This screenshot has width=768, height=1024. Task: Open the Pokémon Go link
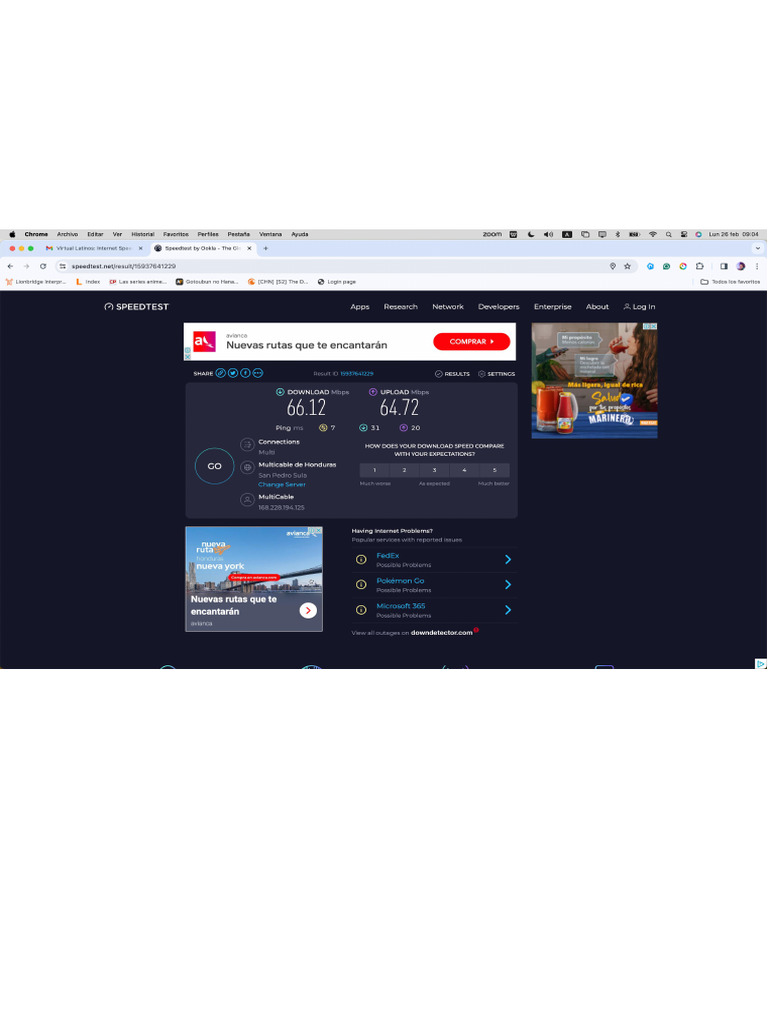(x=400, y=581)
